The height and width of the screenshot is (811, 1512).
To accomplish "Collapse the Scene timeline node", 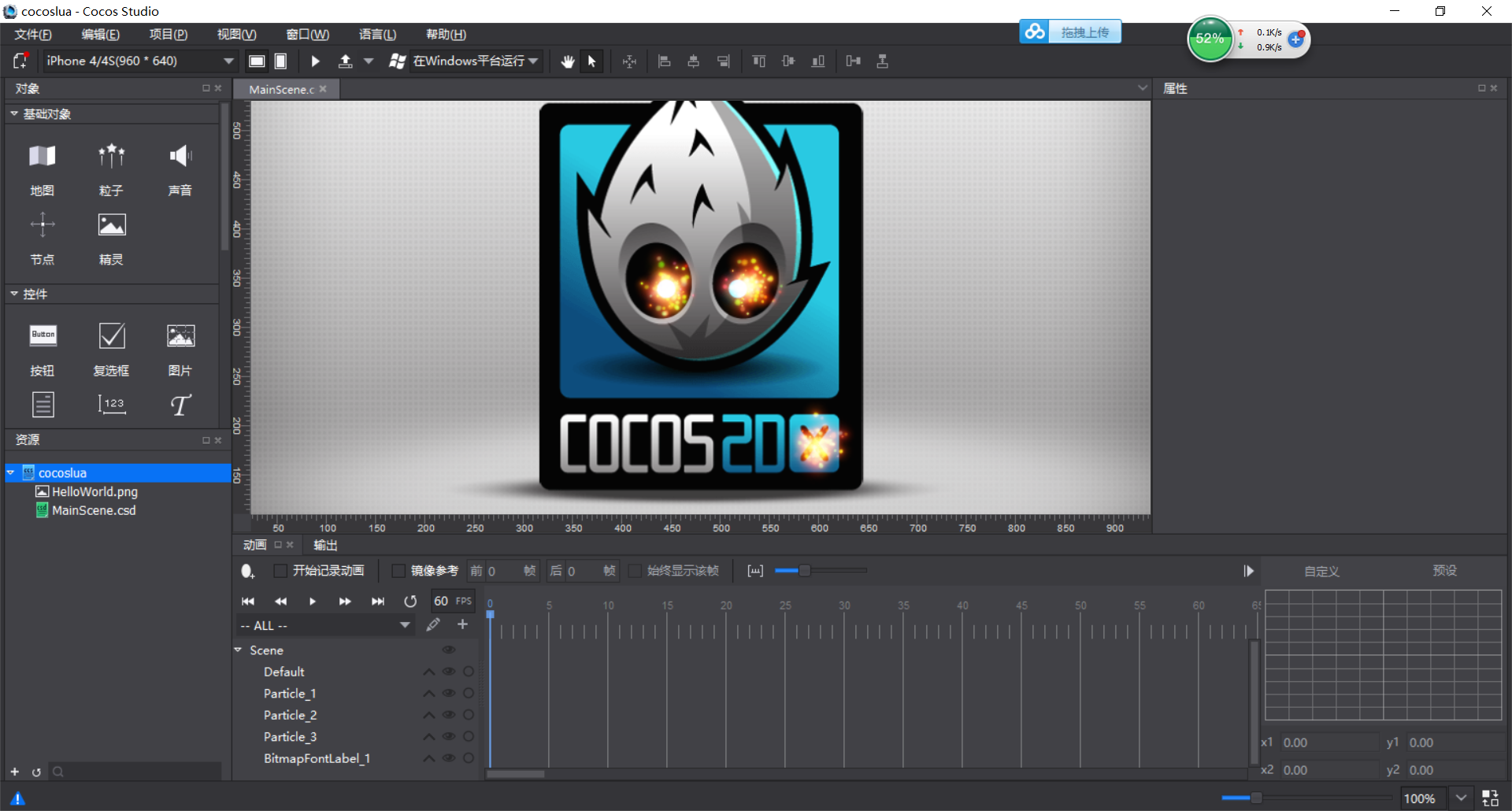I will 238,650.
